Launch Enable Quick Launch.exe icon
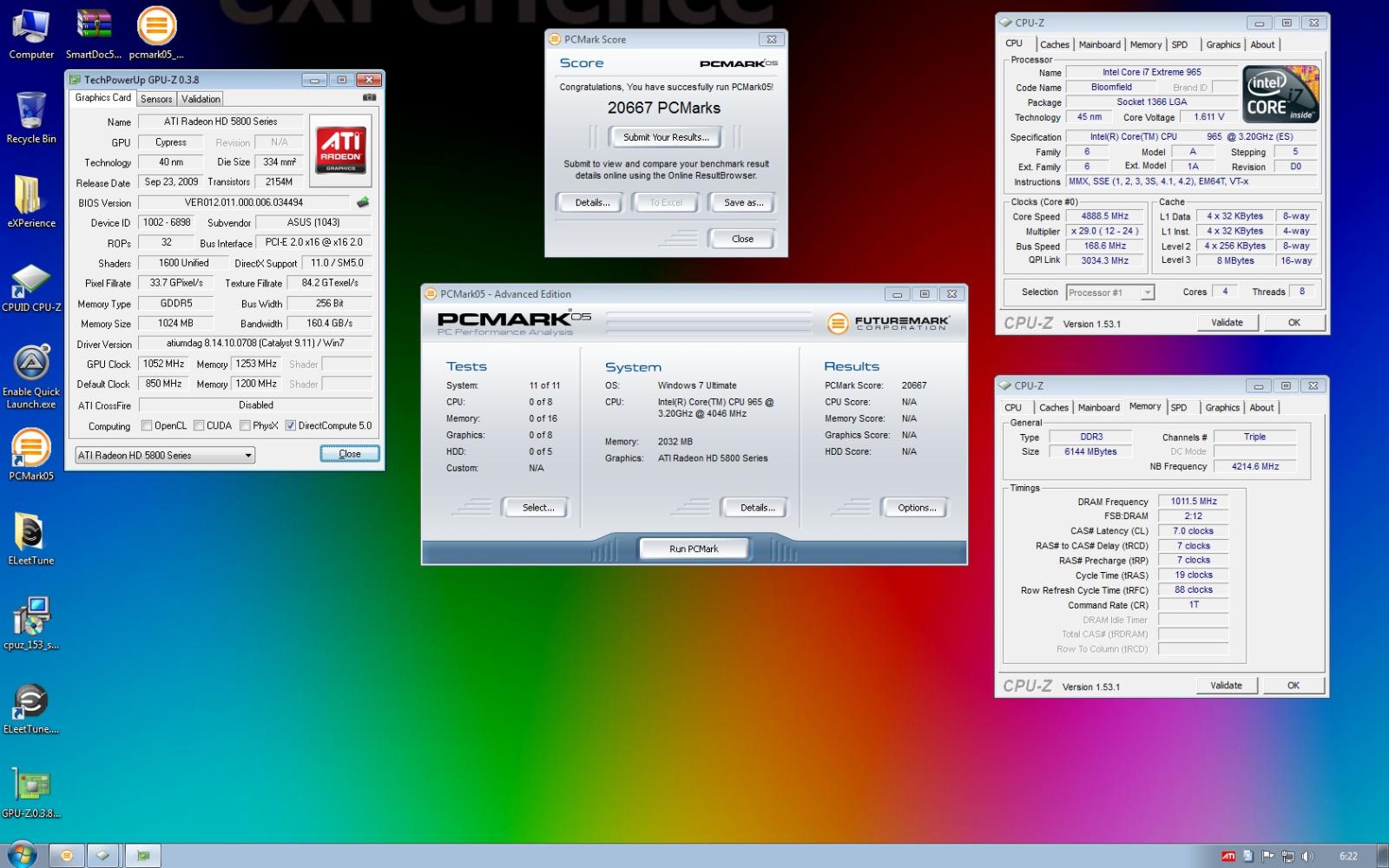The height and width of the screenshot is (868, 1389). point(31,375)
